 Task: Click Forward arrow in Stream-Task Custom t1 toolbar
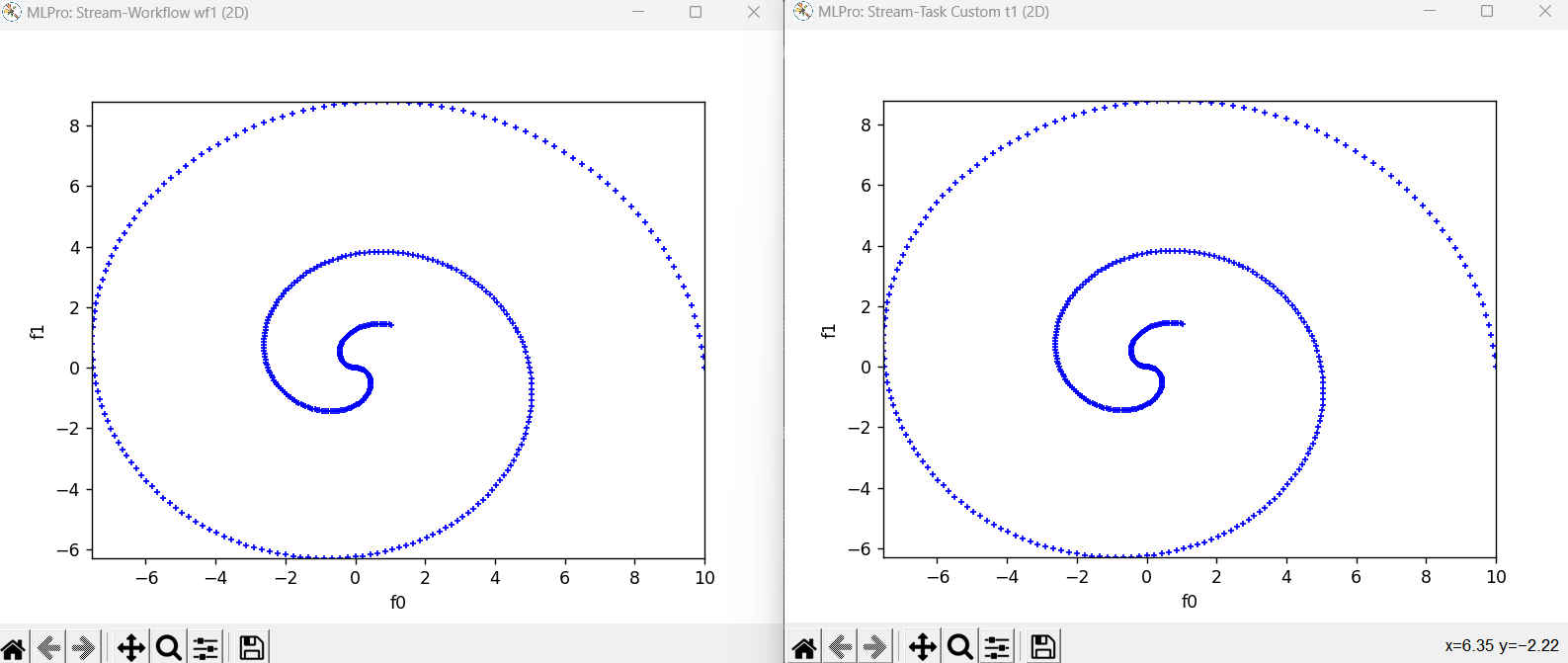point(875,648)
